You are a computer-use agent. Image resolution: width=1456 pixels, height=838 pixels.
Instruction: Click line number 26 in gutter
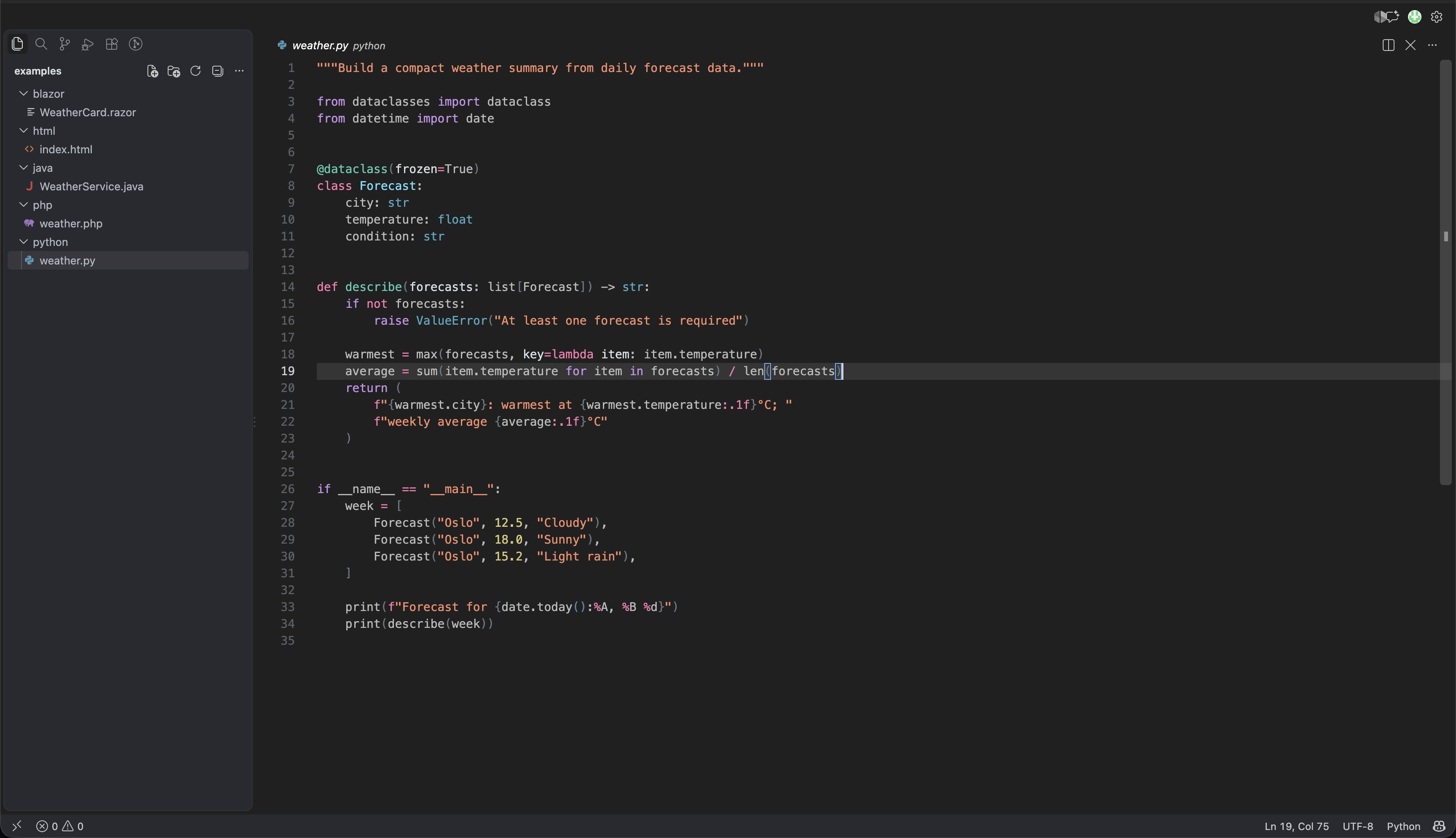(x=287, y=488)
